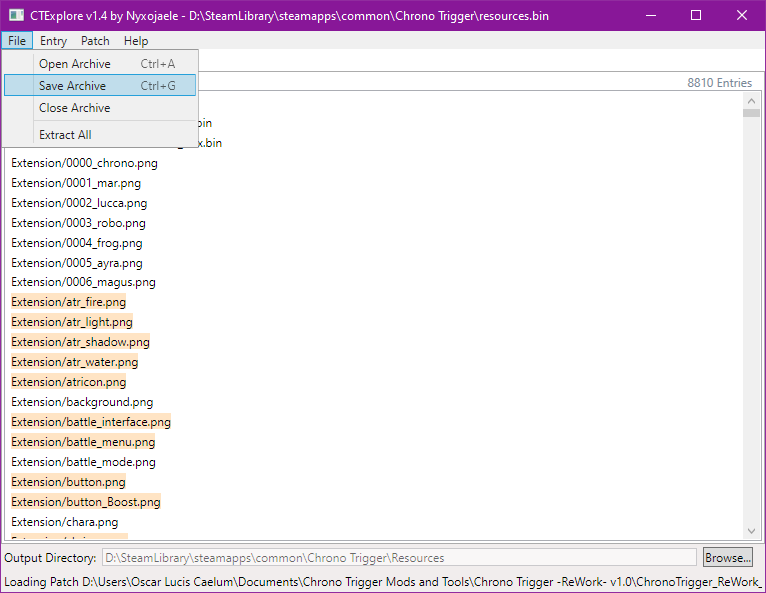Select Extension/0001_mar.png entry
The width and height of the screenshot is (766, 593).
76,183
